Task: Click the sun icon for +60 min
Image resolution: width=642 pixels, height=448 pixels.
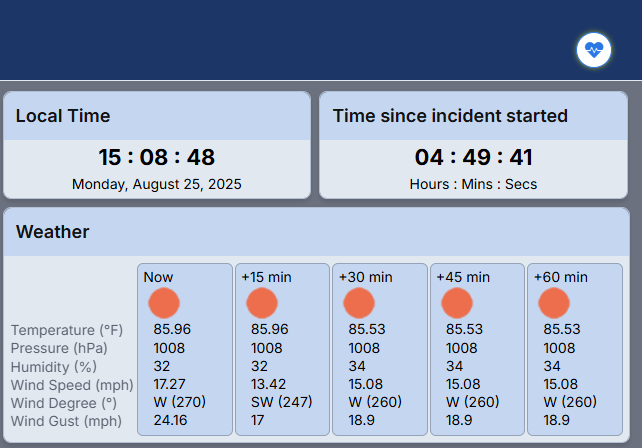Action: [554, 303]
